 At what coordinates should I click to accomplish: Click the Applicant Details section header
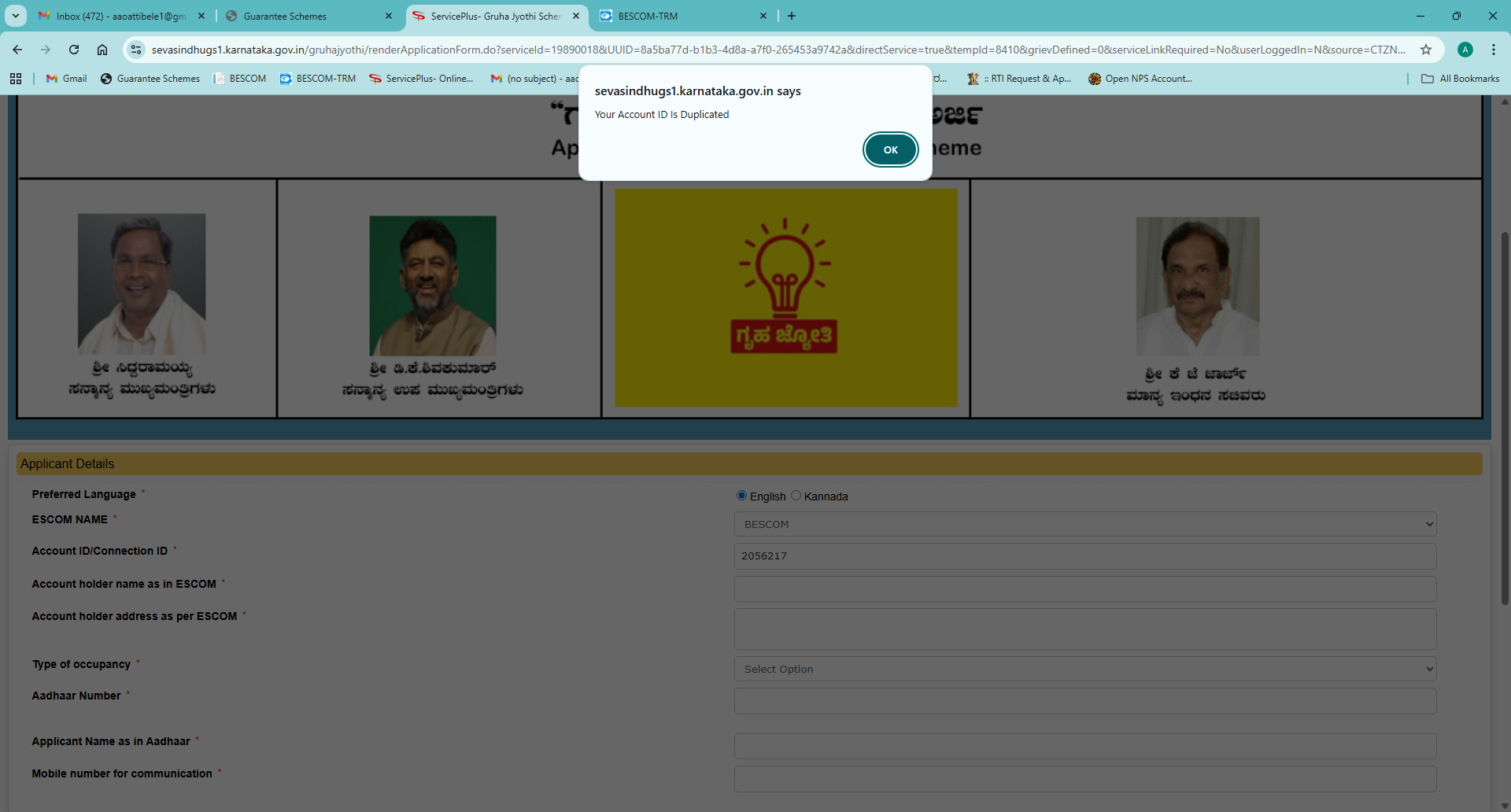(749, 463)
